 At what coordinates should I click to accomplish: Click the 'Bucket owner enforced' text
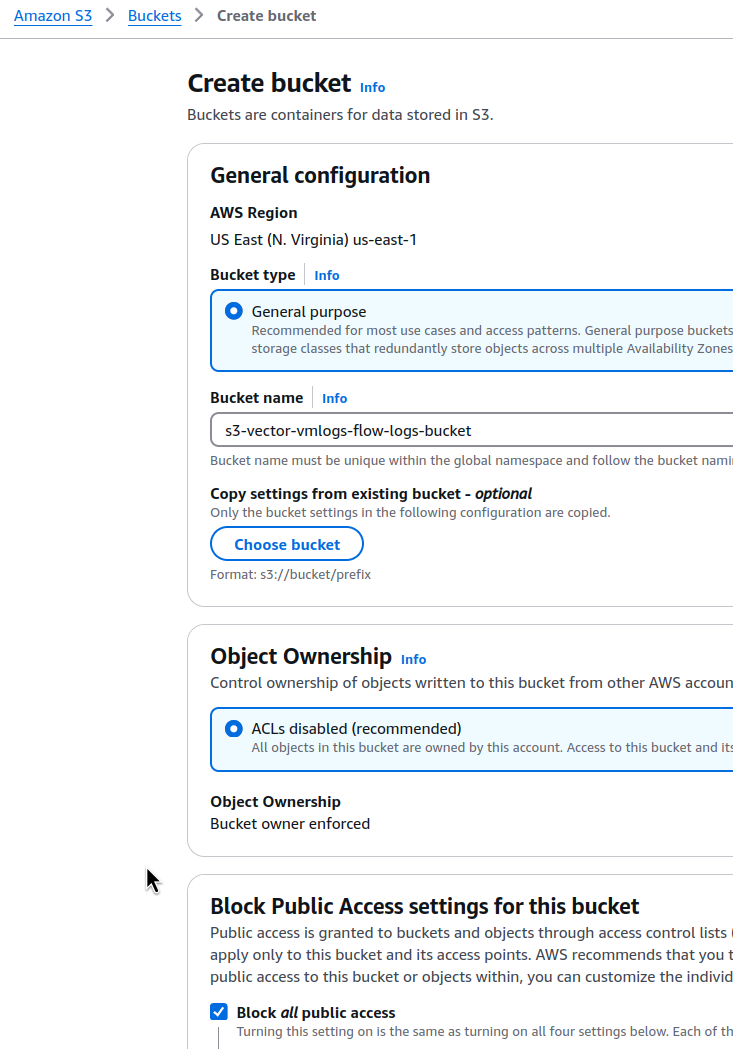click(x=290, y=824)
